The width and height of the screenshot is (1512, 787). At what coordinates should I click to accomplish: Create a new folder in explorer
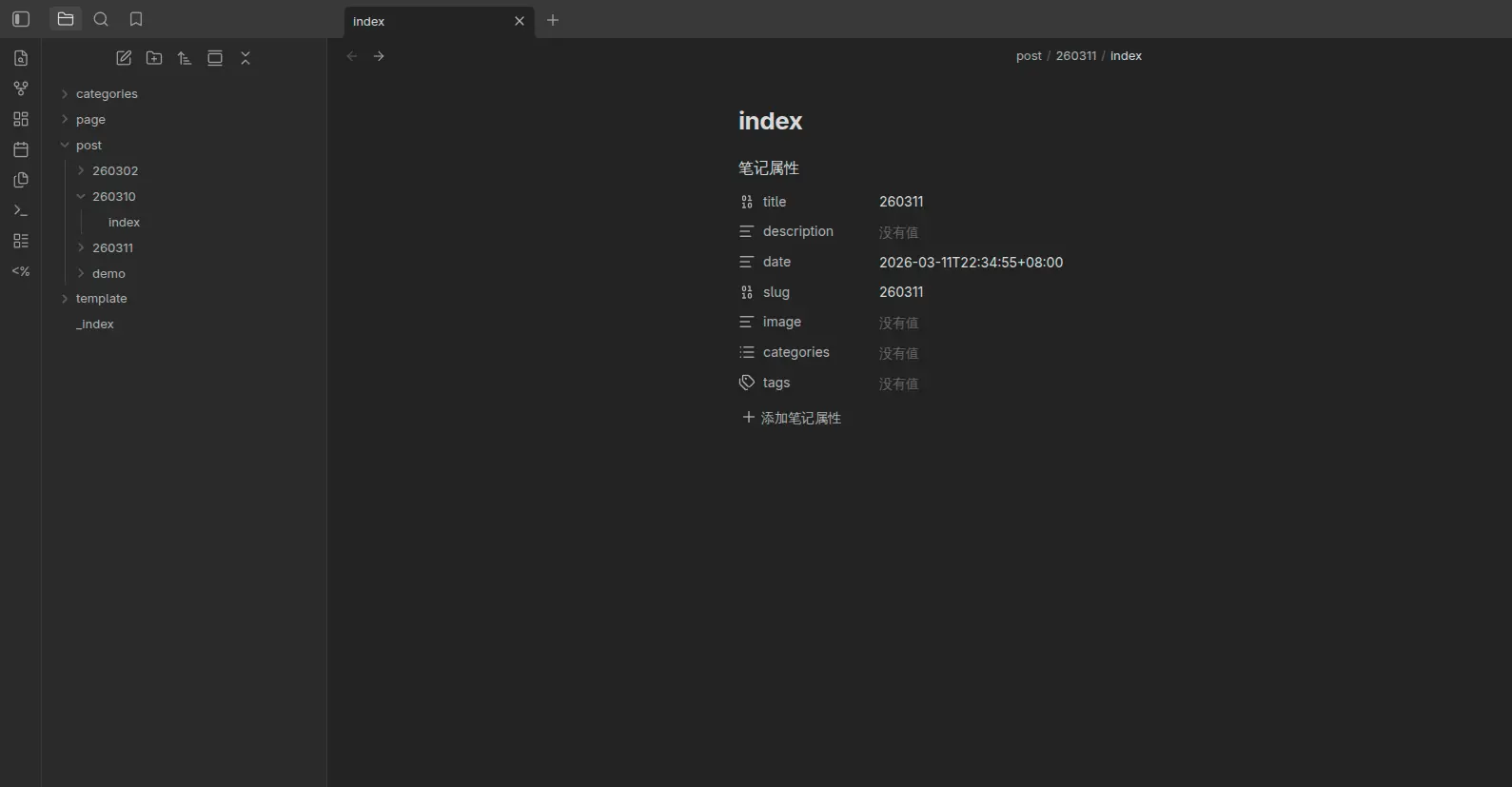154,58
